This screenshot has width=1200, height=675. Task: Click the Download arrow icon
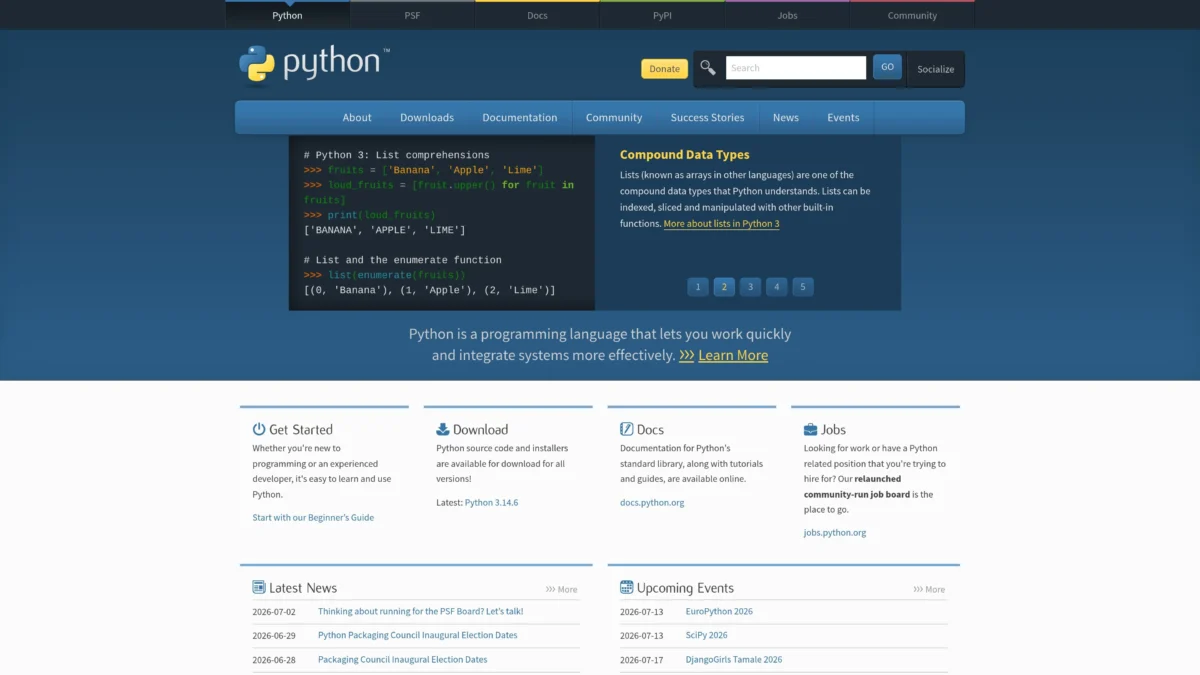click(443, 429)
